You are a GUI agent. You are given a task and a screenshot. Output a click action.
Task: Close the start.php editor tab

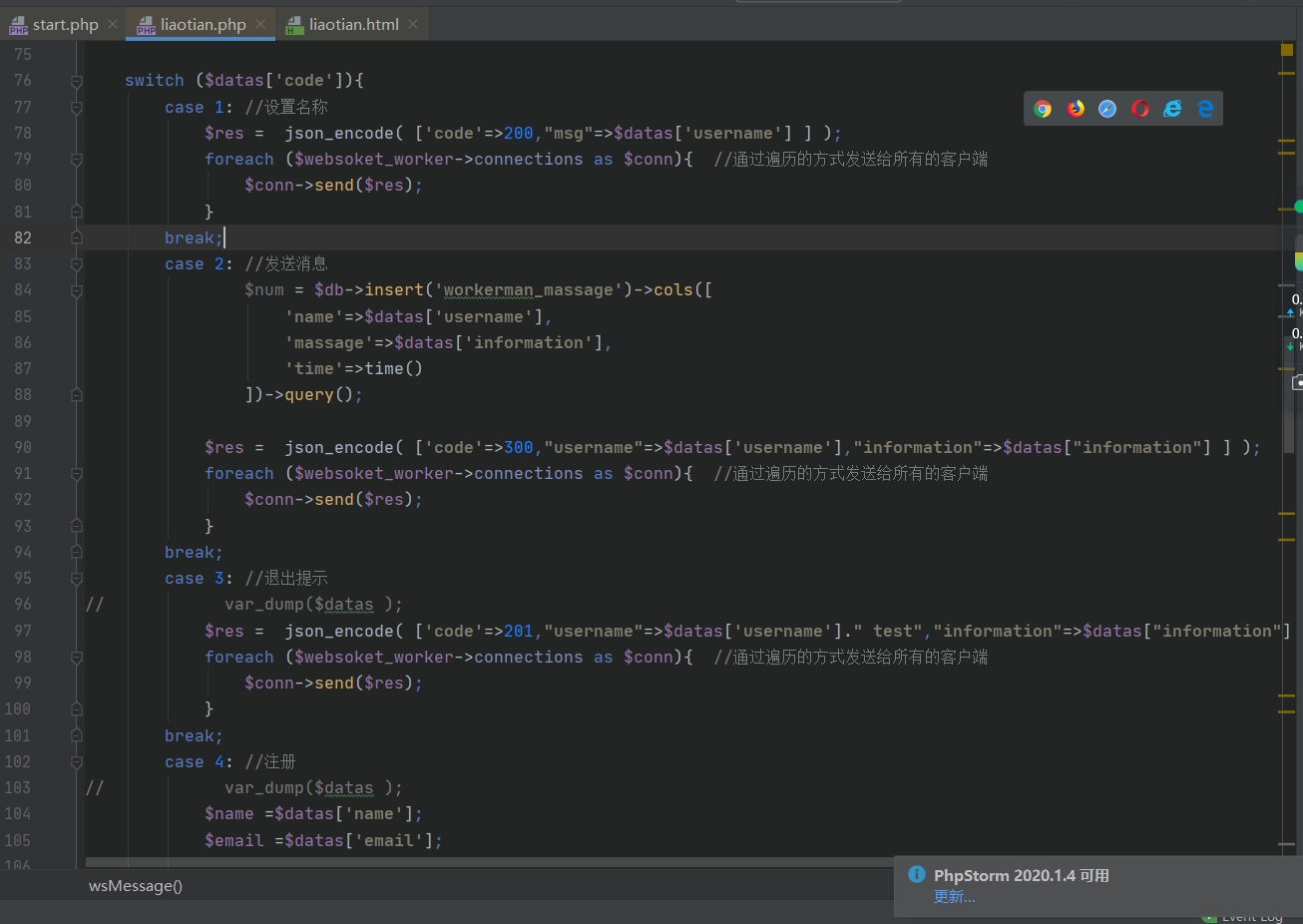[113, 24]
